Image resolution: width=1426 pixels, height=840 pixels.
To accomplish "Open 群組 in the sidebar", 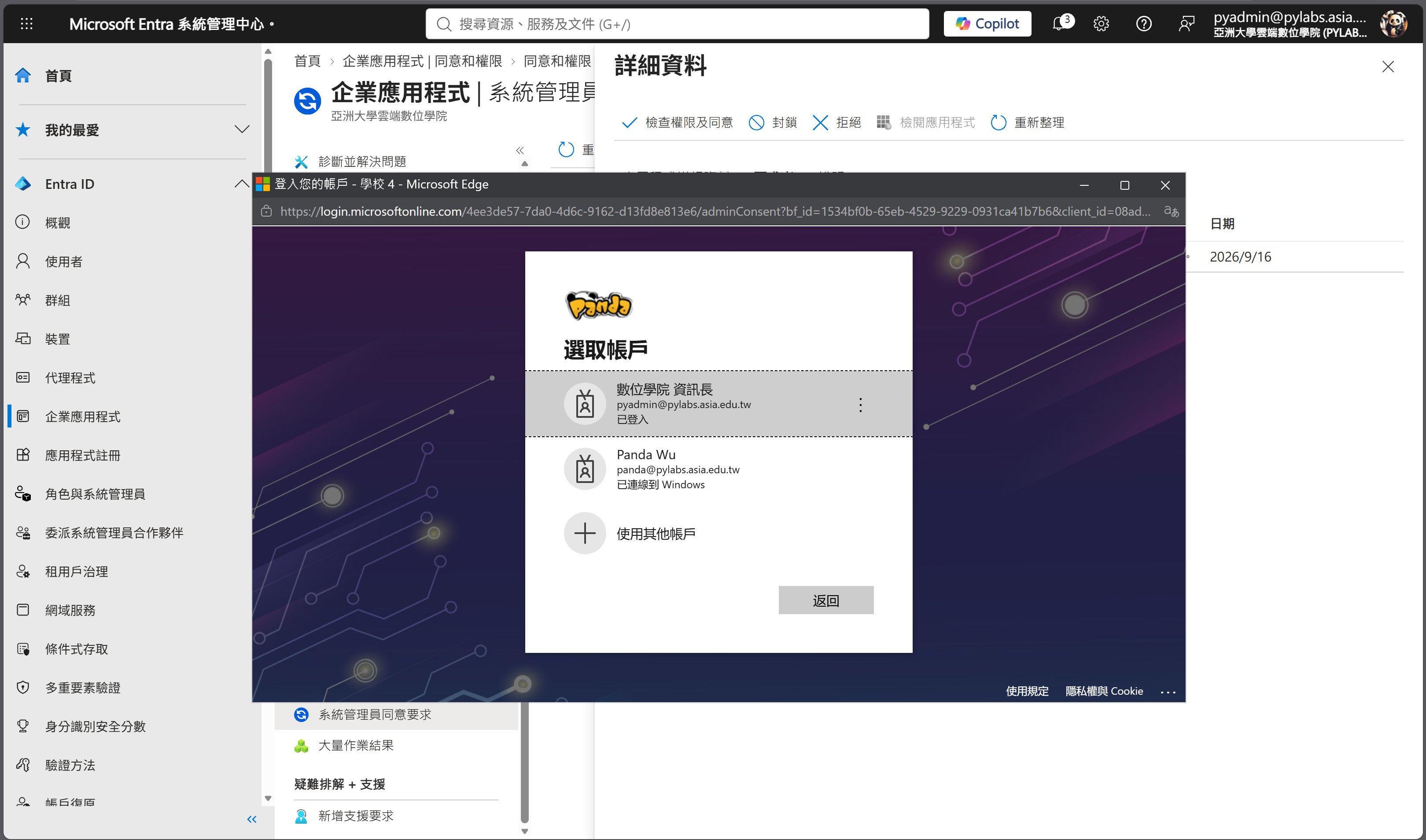I will 58,300.
